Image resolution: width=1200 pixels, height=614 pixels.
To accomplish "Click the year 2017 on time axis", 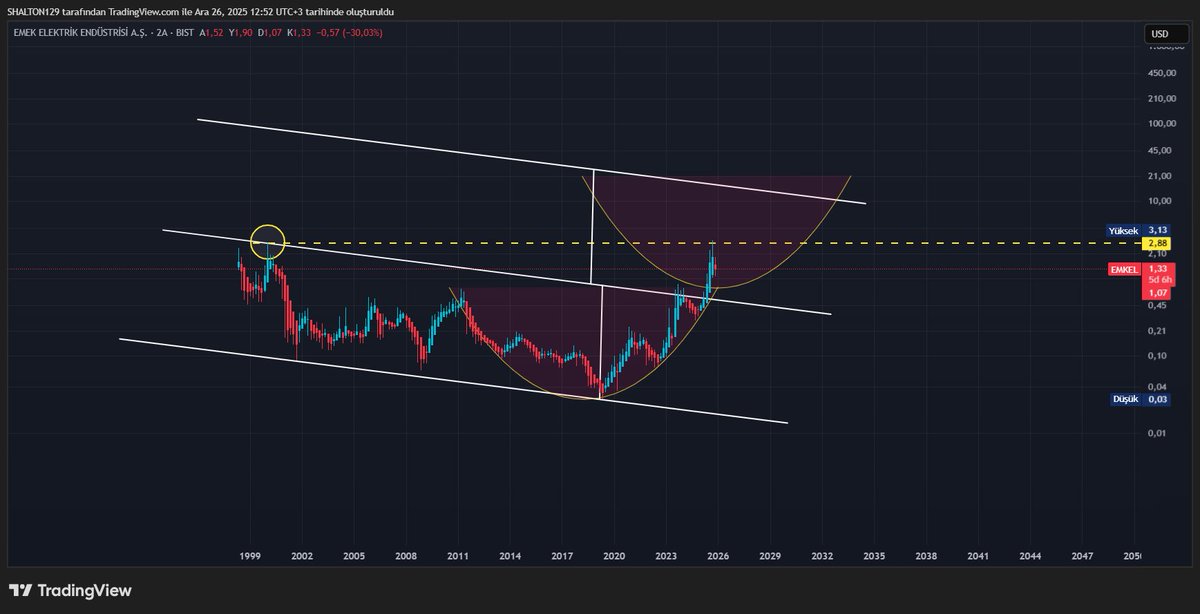I will coord(562,555).
